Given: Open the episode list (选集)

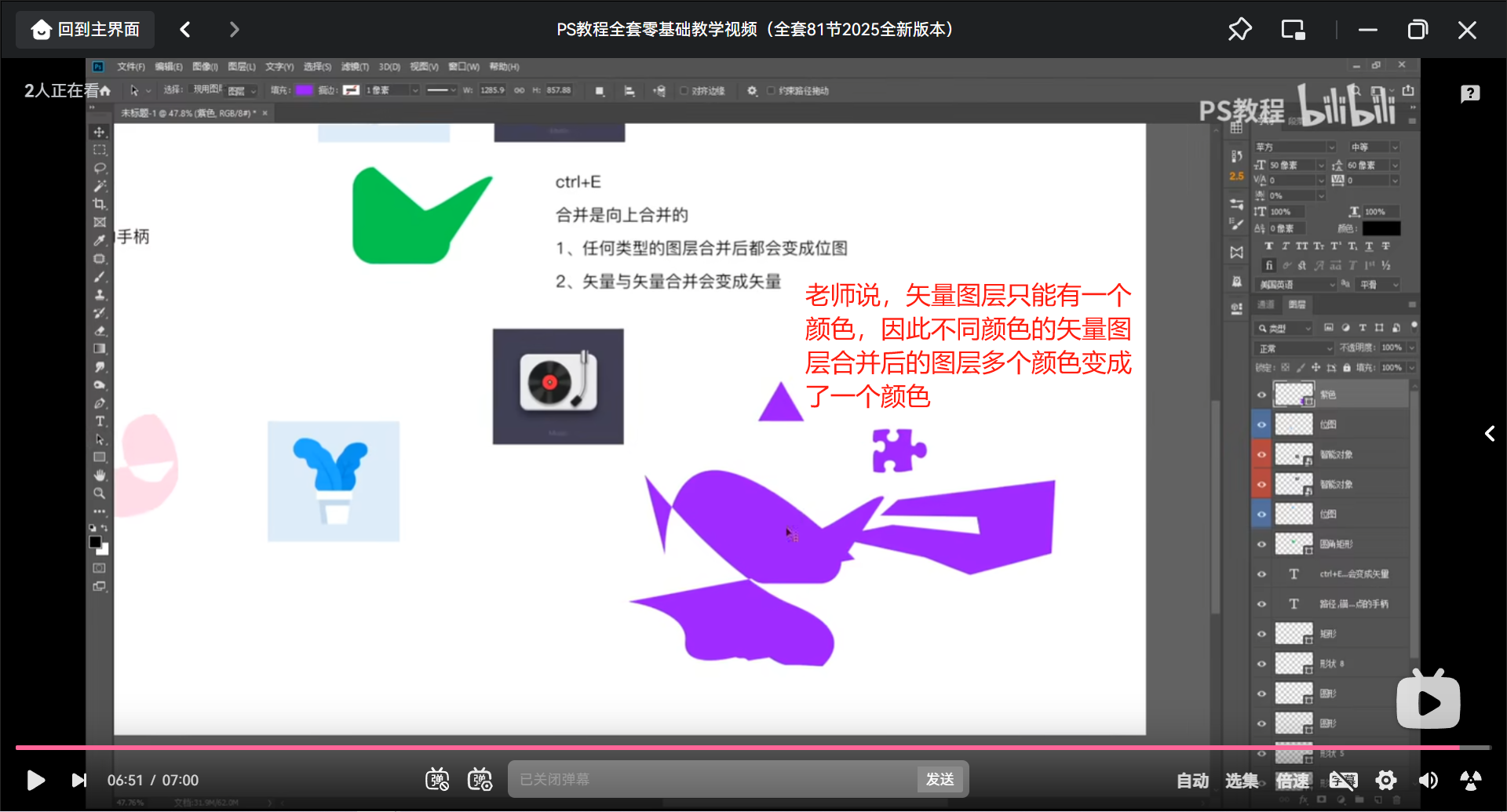Looking at the screenshot, I should point(1242,781).
